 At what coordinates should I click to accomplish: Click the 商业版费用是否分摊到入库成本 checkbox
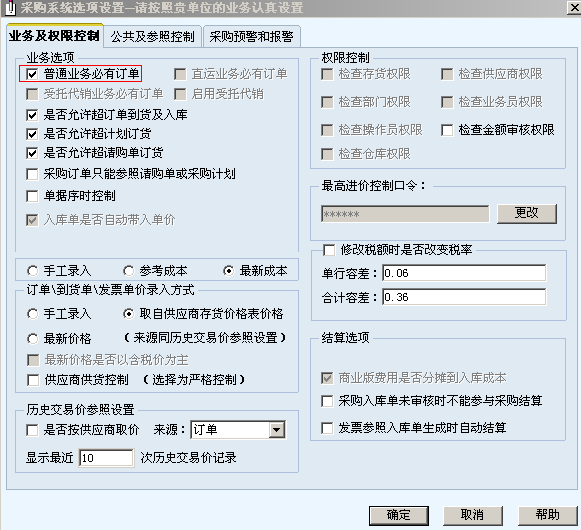pos(327,378)
